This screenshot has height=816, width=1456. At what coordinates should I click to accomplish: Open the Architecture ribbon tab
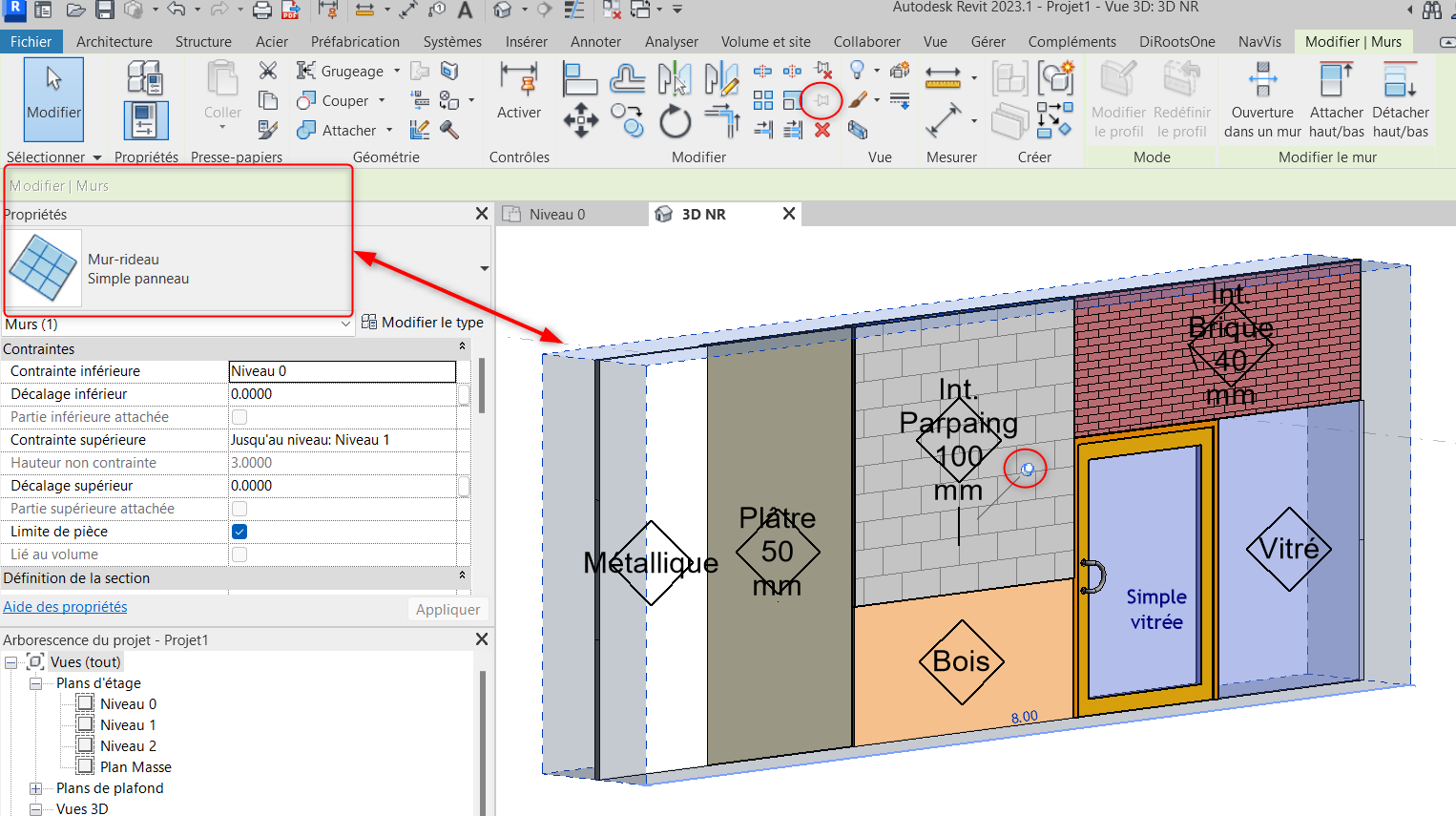[x=114, y=42]
